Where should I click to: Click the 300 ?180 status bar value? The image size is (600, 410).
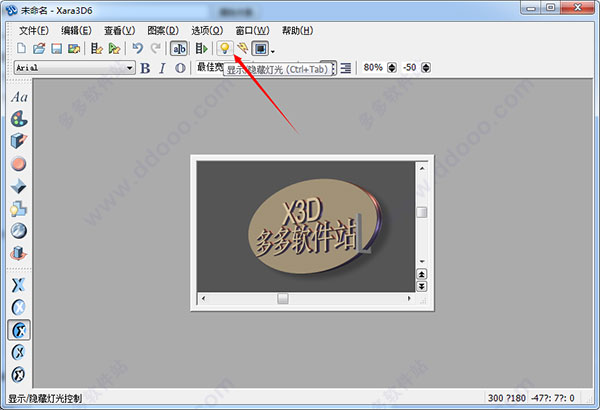[x=507, y=398]
